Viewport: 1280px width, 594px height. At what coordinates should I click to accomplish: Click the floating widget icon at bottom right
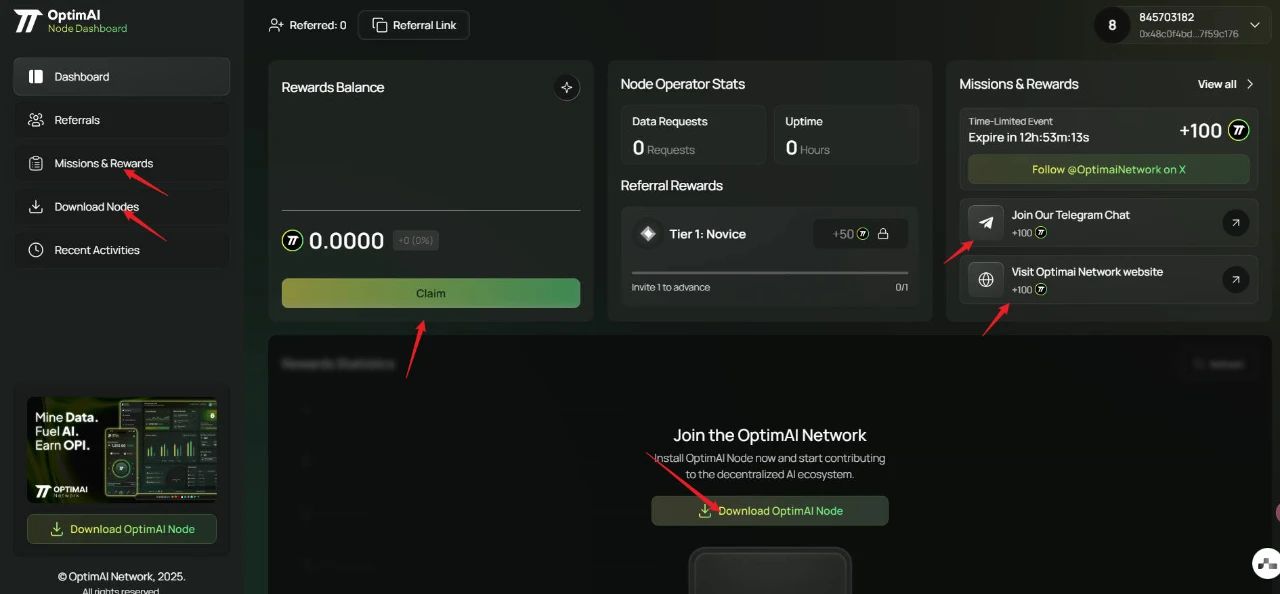1266,563
